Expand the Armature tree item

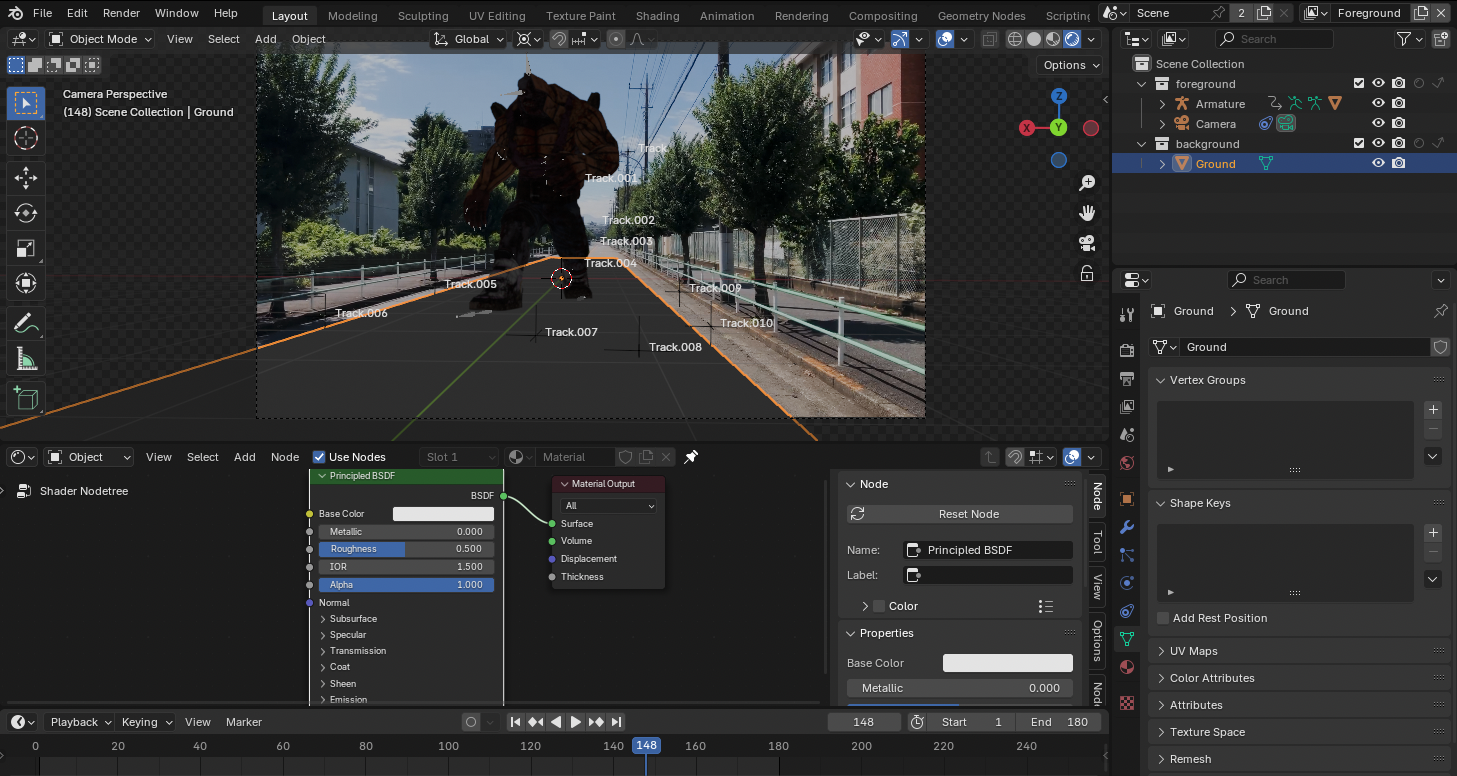(1162, 104)
